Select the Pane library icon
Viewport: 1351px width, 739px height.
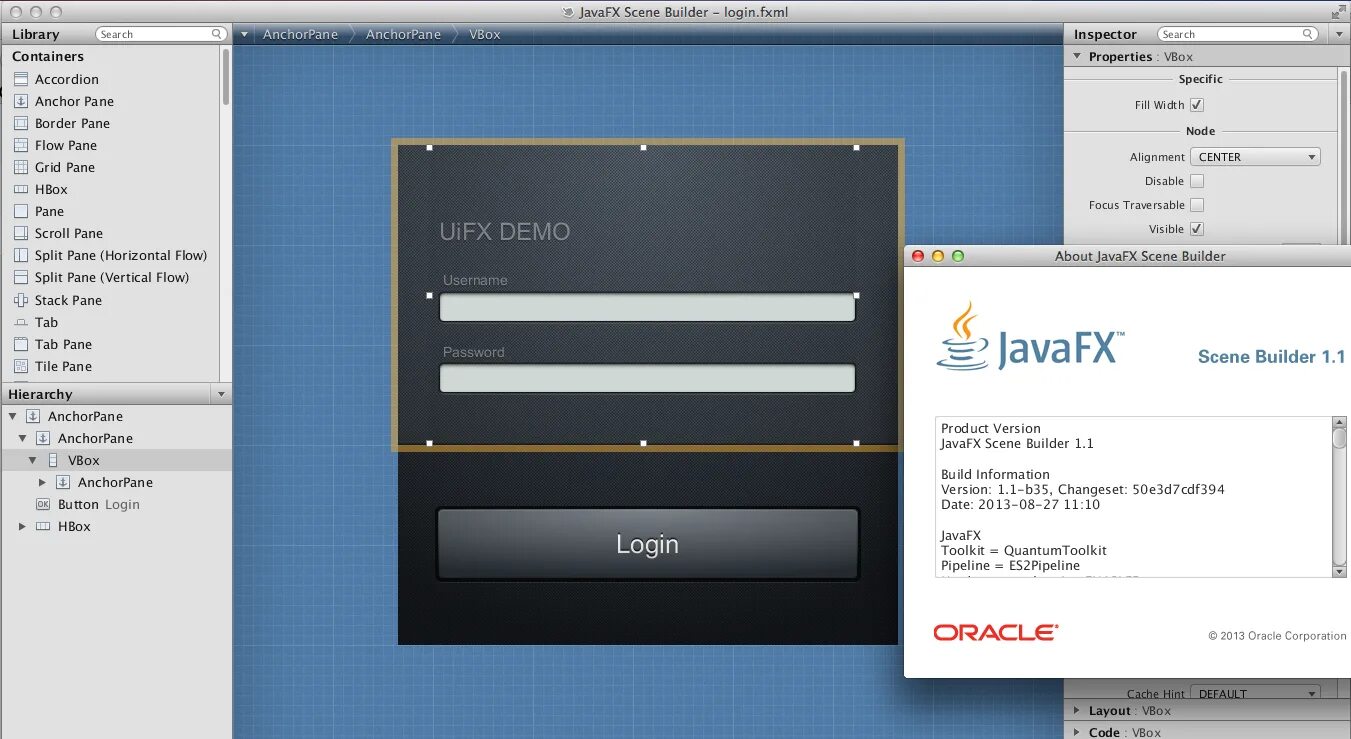[x=21, y=211]
